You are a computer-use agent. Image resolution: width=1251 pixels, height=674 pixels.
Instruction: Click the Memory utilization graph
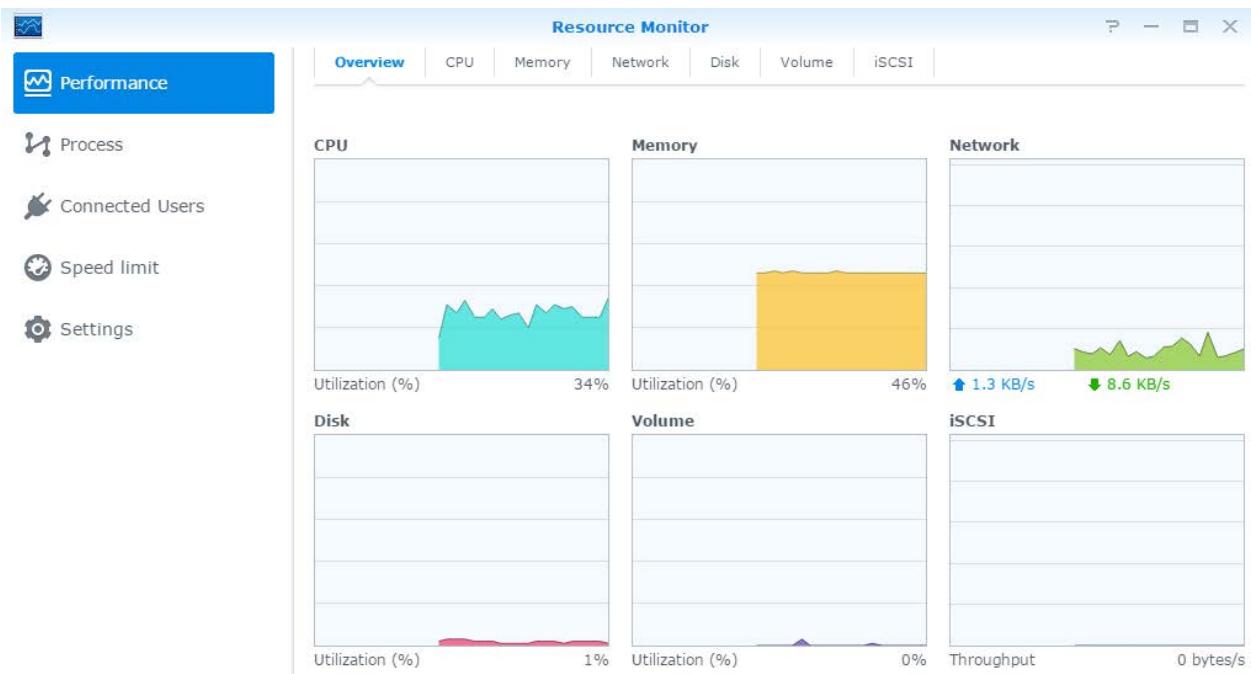779,265
